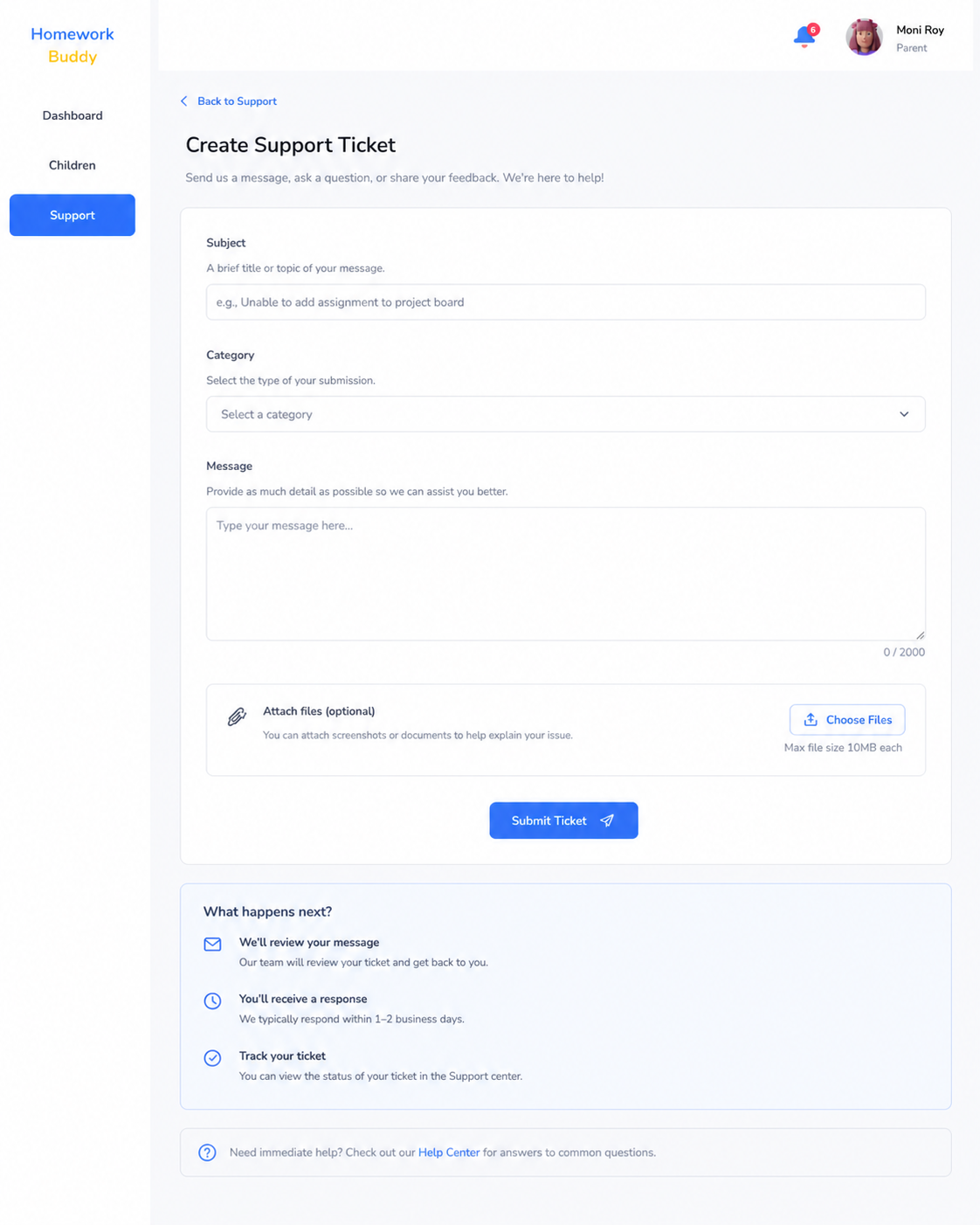Click the clock response time icon

(212, 1001)
